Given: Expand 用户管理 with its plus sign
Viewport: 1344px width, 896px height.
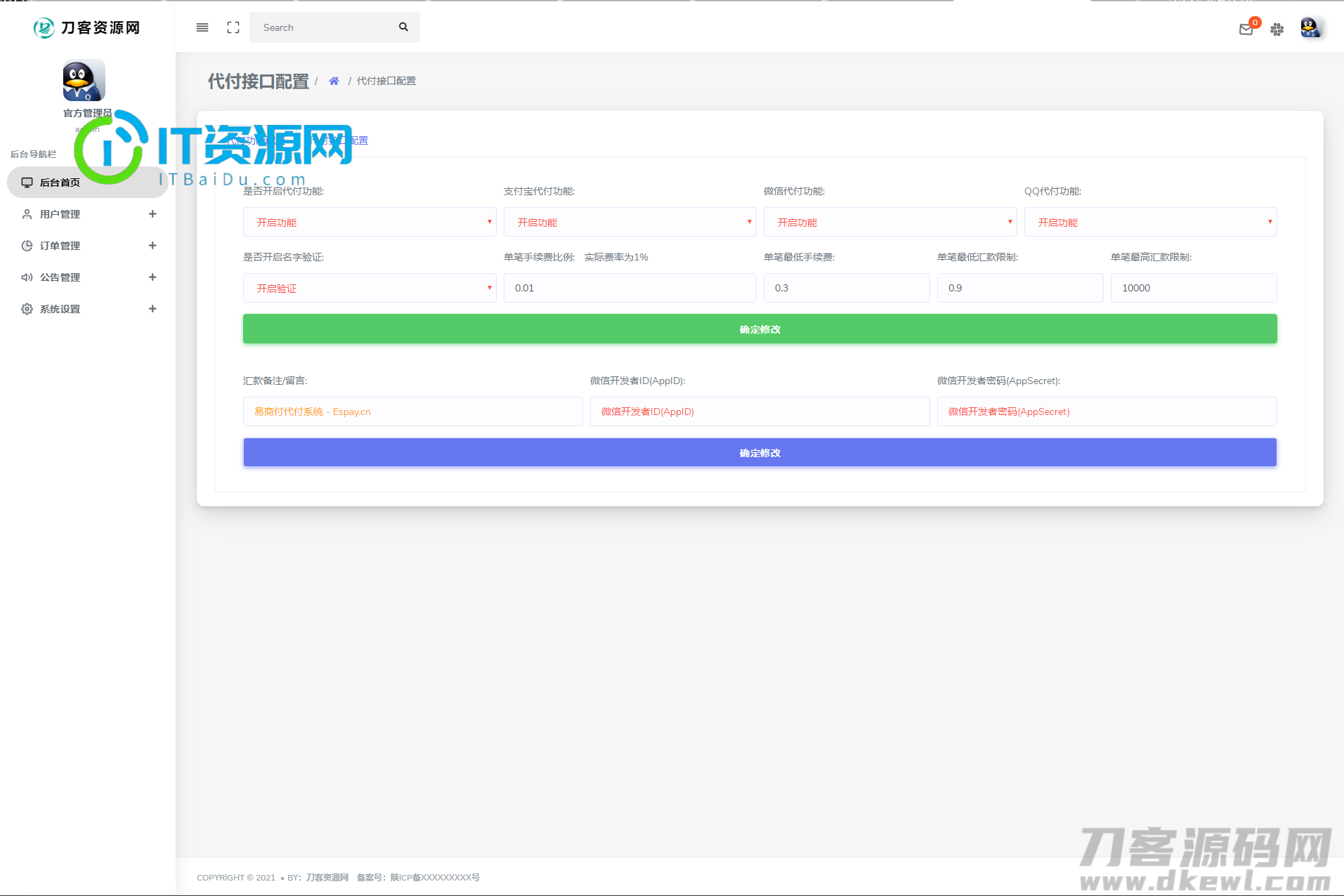Looking at the screenshot, I should coord(152,213).
